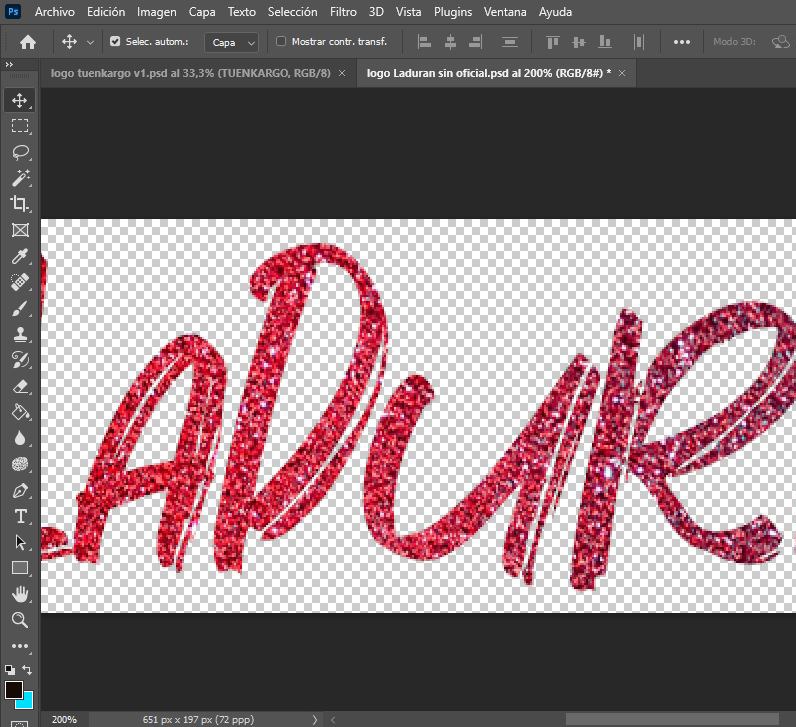Select the Blur tool

pyautogui.click(x=20, y=438)
